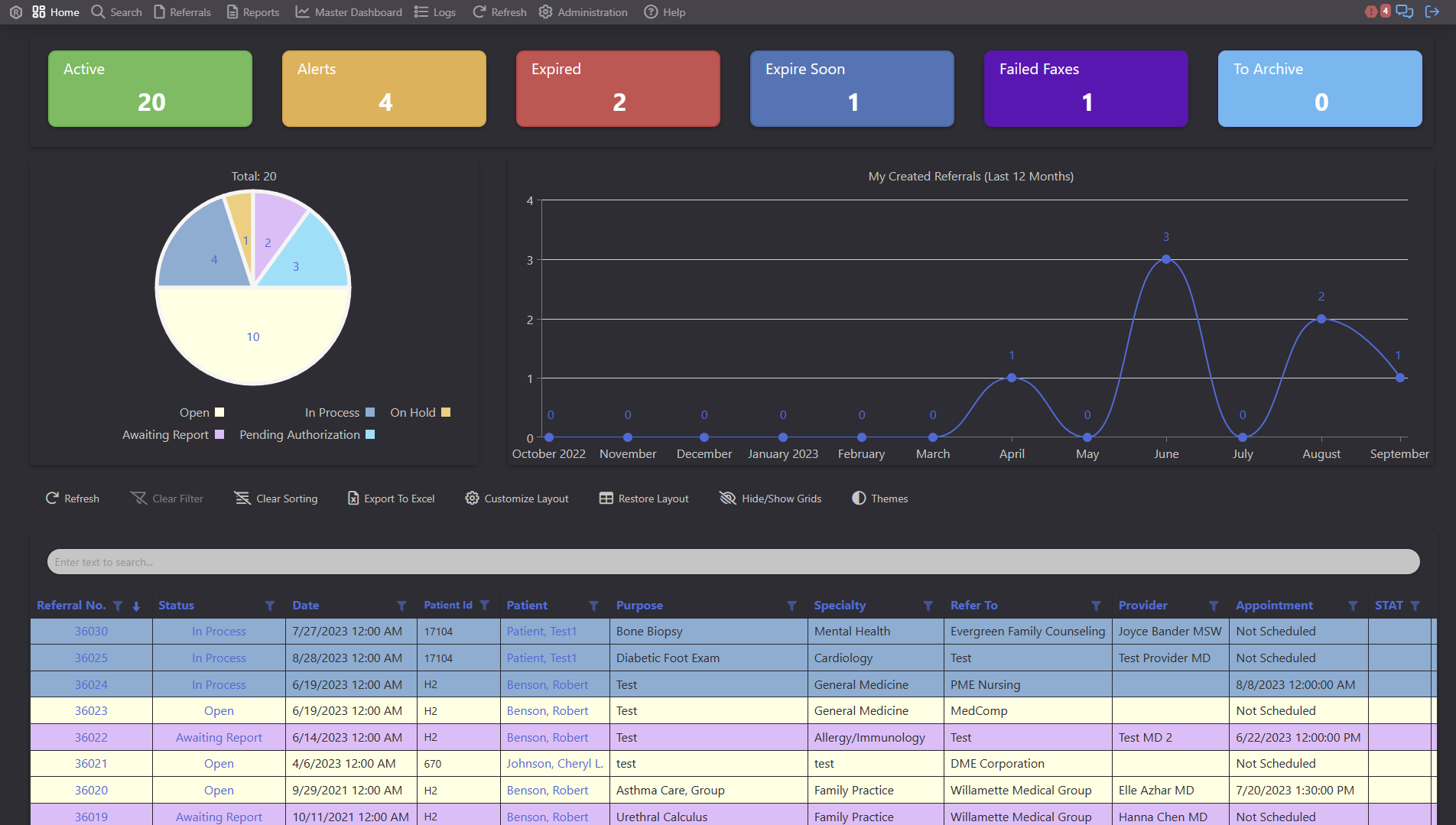Click the logout icon at top right
The image size is (1456, 825).
coord(1432,11)
